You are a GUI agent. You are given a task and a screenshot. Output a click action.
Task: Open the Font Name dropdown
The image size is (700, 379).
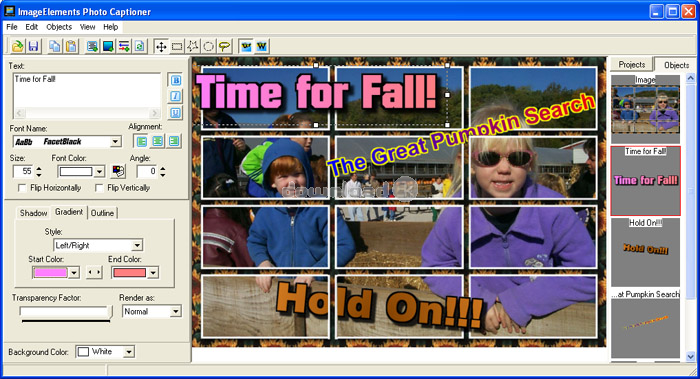pyautogui.click(x=115, y=142)
